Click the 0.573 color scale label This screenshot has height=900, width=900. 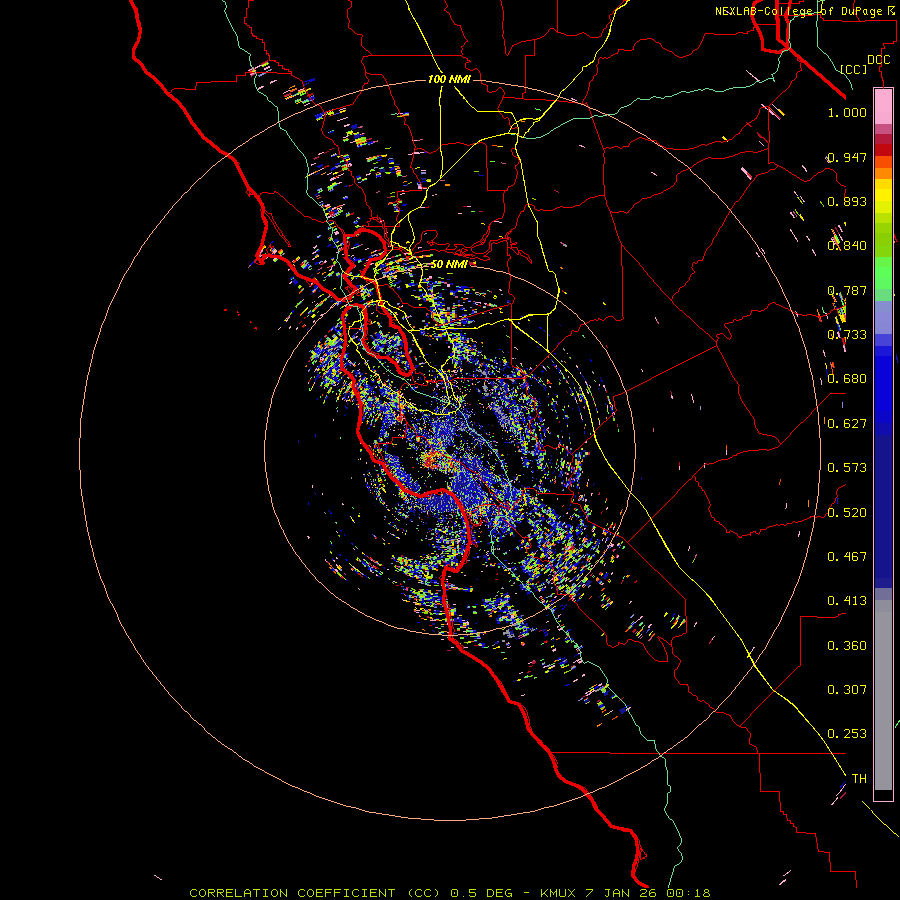[847, 468]
